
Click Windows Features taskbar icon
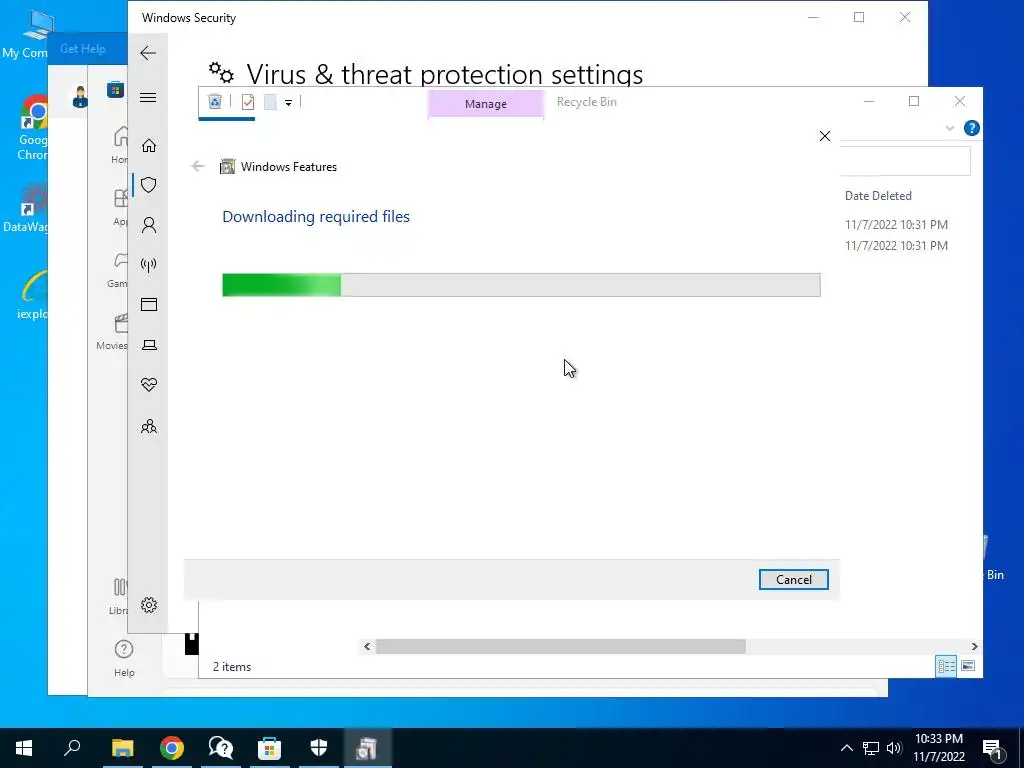point(367,748)
